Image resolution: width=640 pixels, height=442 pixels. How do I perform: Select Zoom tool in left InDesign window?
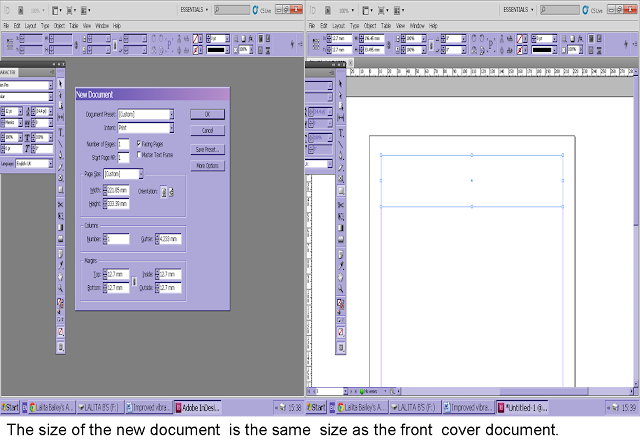tap(60, 288)
